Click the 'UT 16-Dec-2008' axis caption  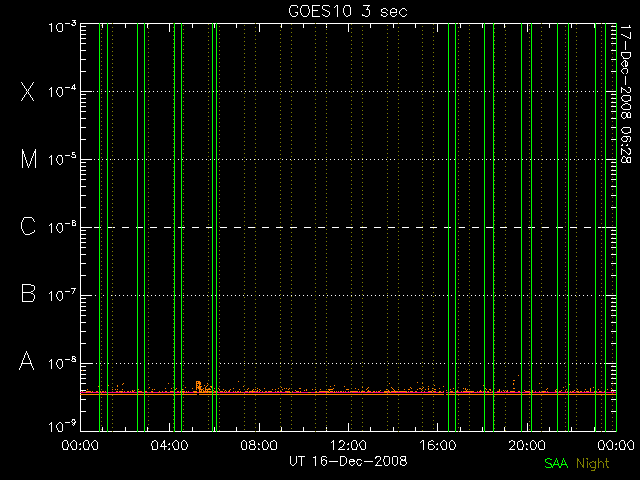[348, 461]
